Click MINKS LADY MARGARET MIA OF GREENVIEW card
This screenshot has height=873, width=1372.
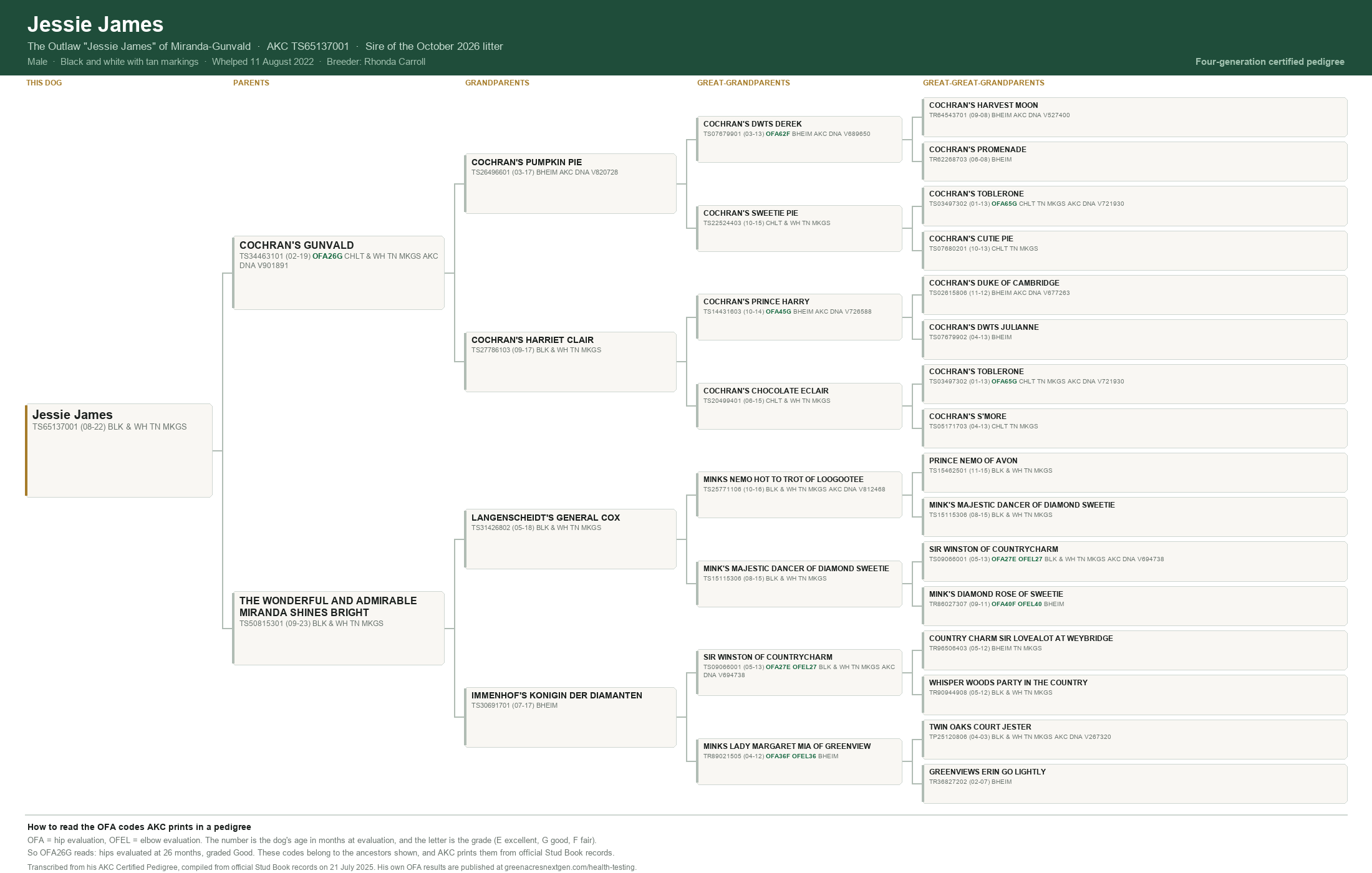tap(799, 761)
